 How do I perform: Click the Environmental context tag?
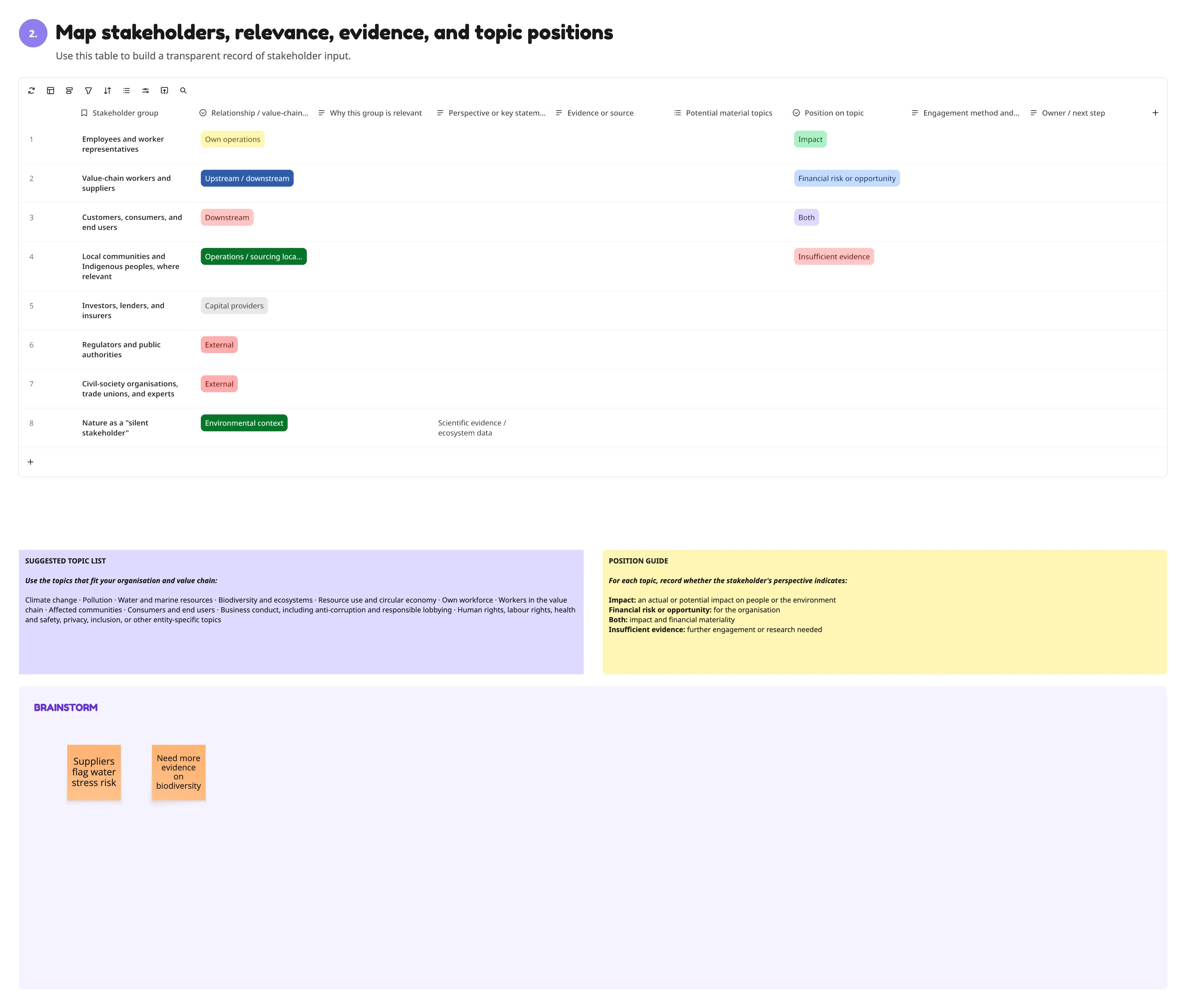coord(244,423)
